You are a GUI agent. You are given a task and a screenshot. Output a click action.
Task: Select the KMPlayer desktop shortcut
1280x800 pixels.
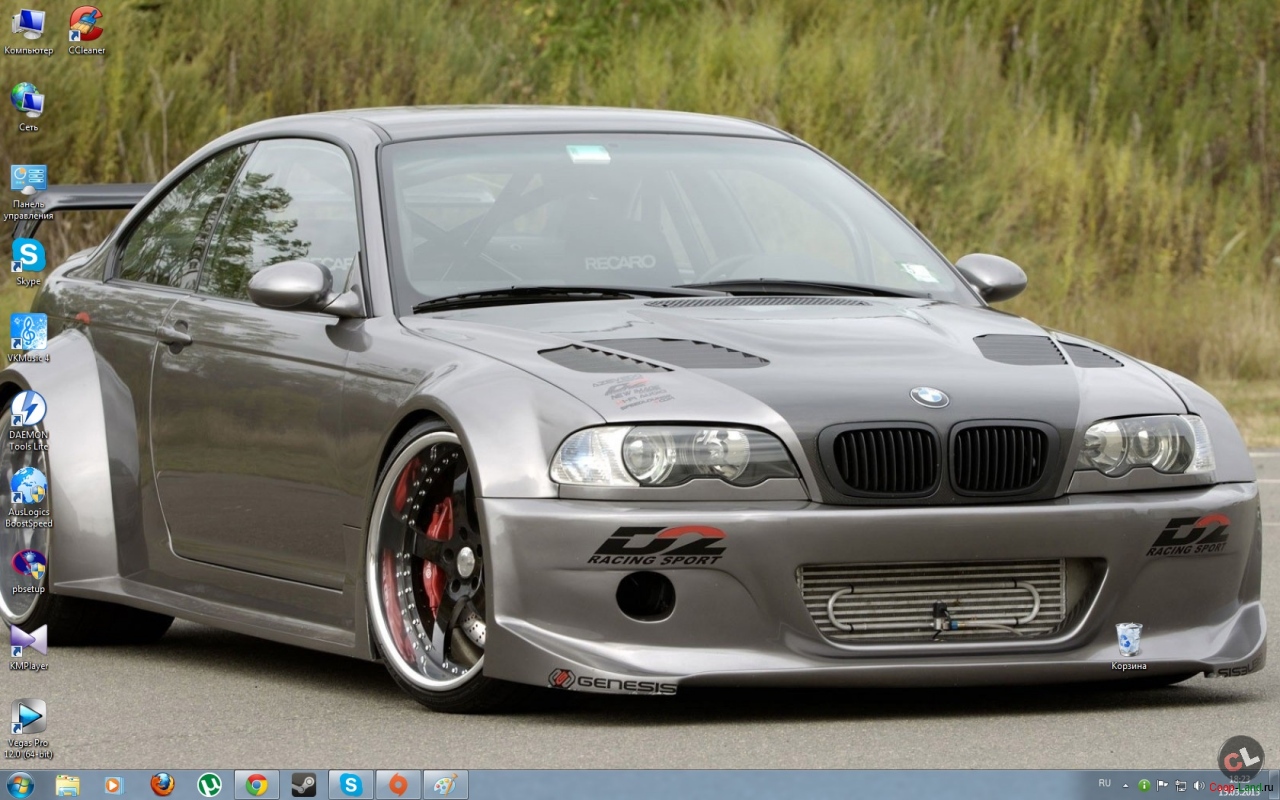[x=28, y=647]
